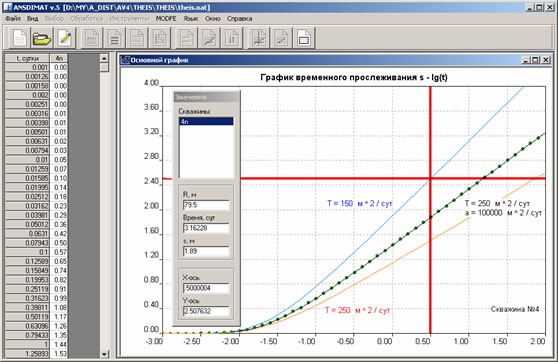Click the crosshair graph toolbar icon
Viewport: 558px width, 362px height.
[x=259, y=38]
